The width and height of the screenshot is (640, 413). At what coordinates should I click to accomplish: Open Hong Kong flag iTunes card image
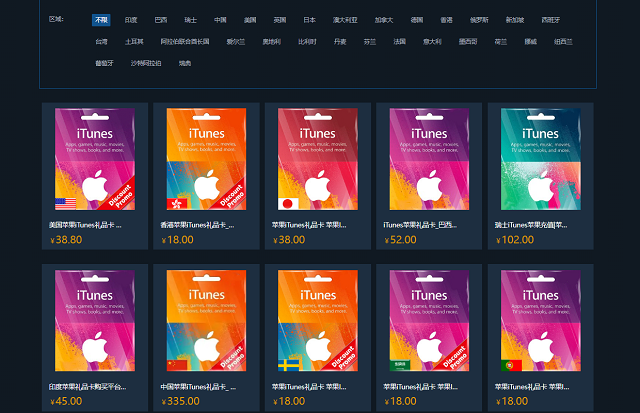206,159
